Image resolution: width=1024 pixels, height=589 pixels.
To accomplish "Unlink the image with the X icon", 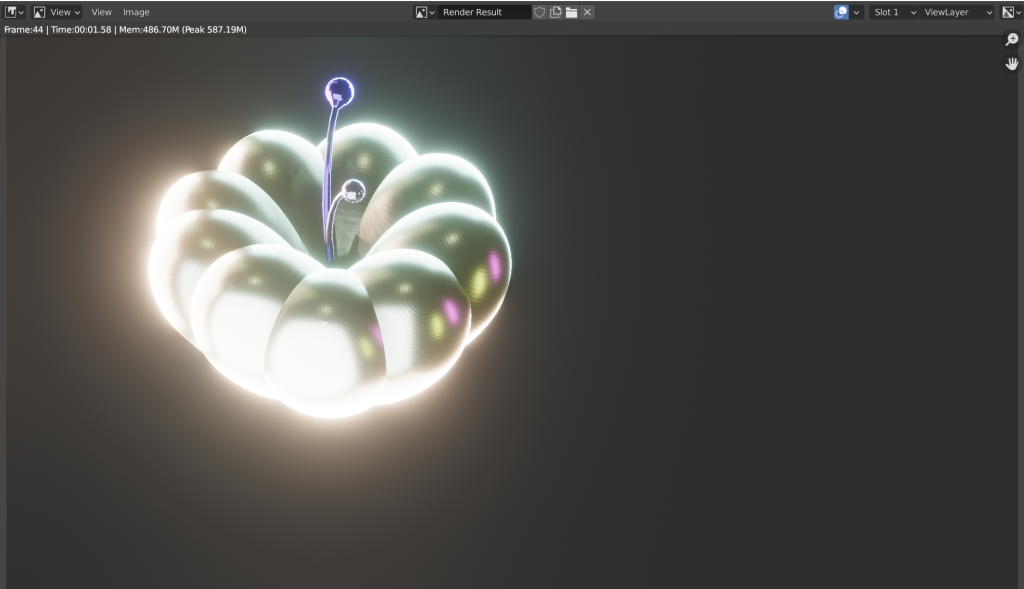I will pyautogui.click(x=587, y=12).
